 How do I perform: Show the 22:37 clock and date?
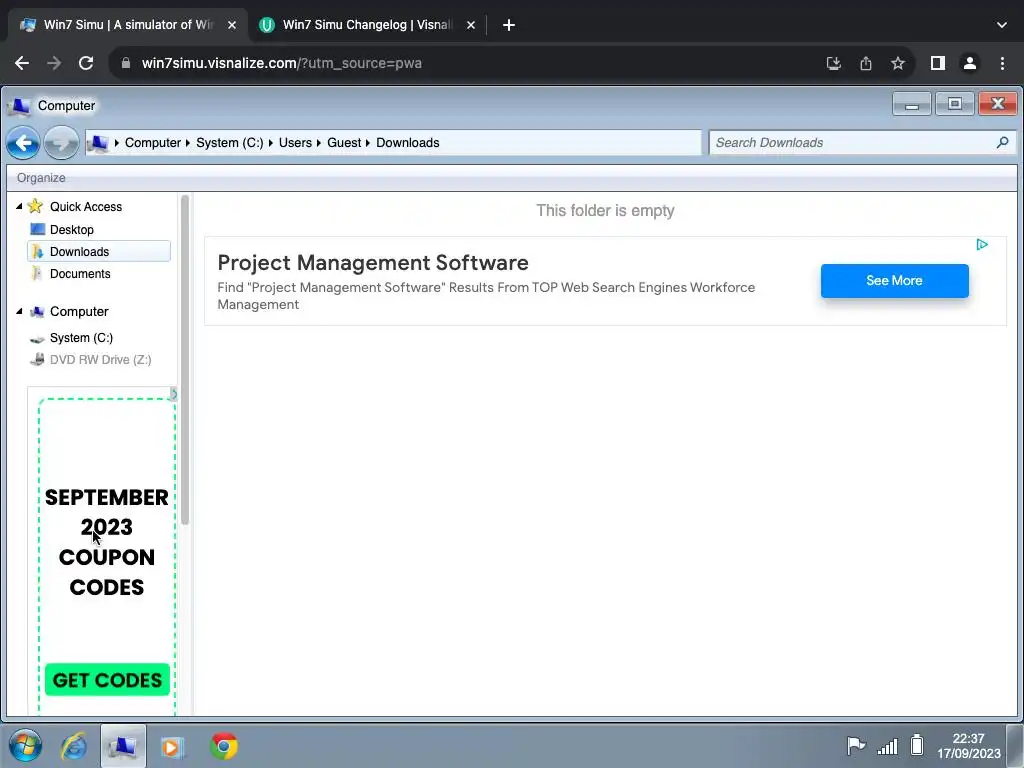point(968,746)
